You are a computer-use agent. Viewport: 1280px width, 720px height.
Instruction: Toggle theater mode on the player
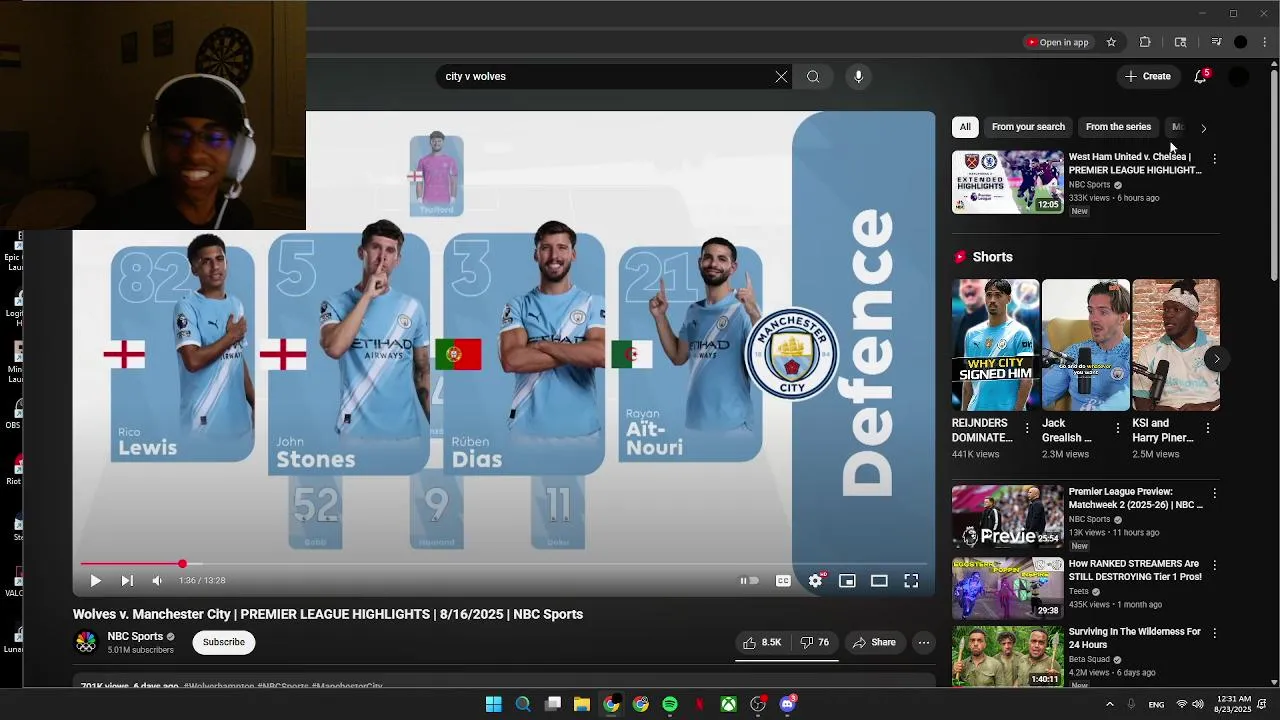[879, 581]
